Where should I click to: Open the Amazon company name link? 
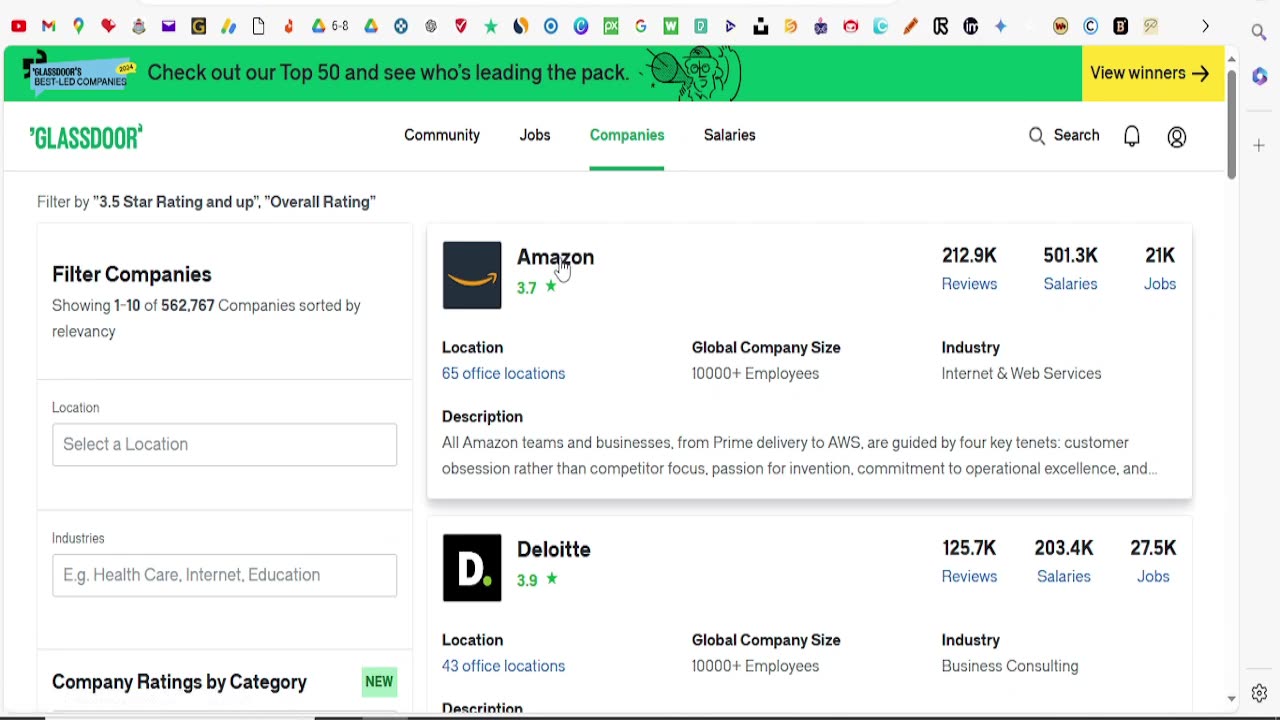pyautogui.click(x=555, y=257)
